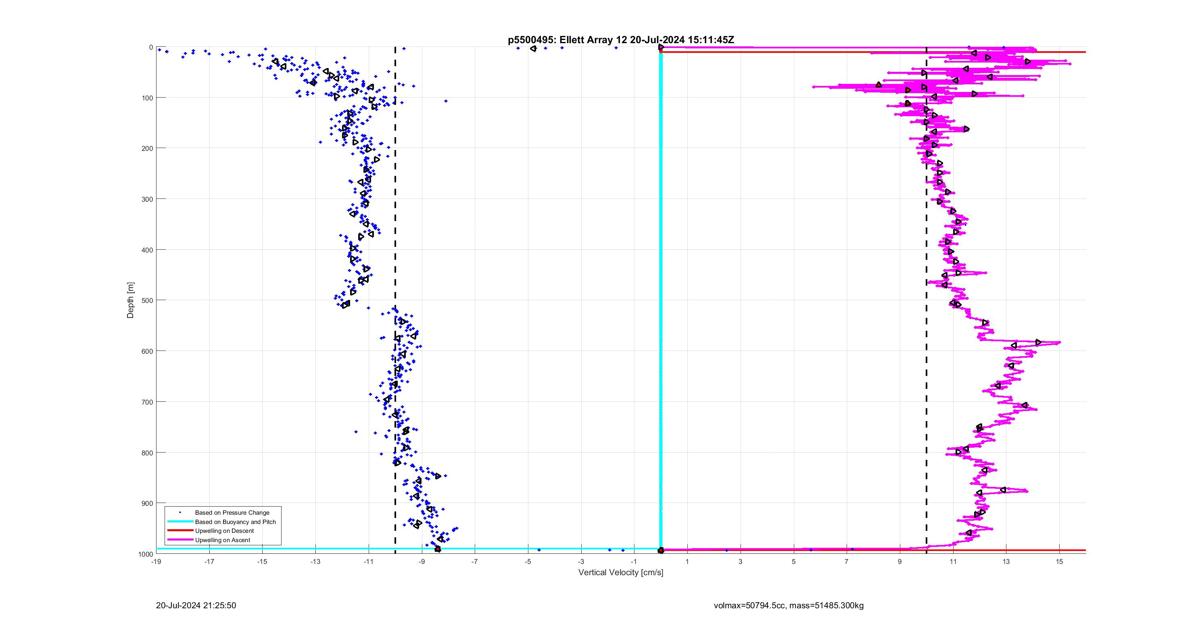
Task: Click the plot title 'p5500495: Ellett Array 12'
Action: point(568,40)
